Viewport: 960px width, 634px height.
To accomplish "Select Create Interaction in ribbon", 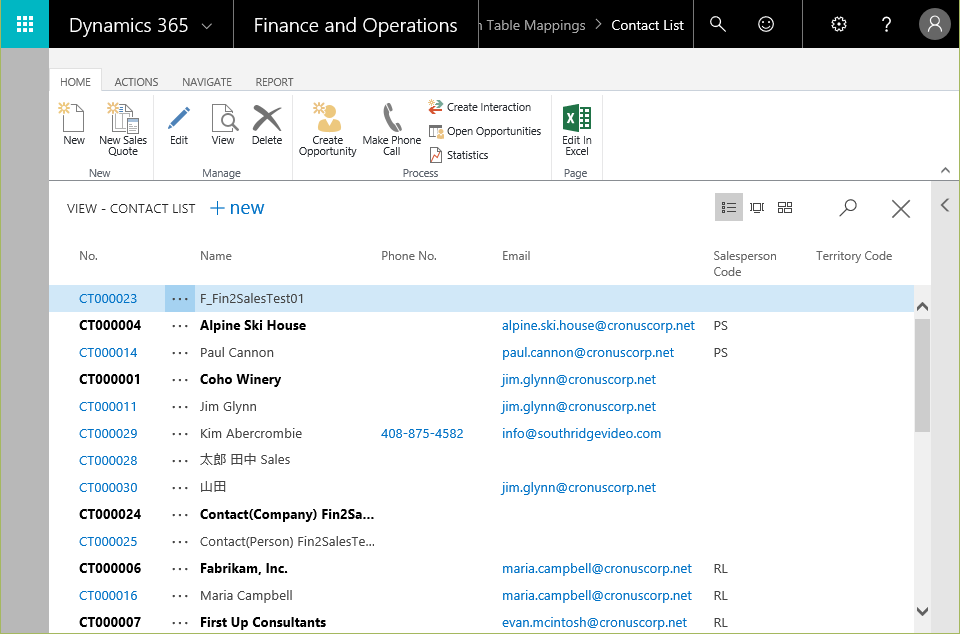I will (x=480, y=106).
